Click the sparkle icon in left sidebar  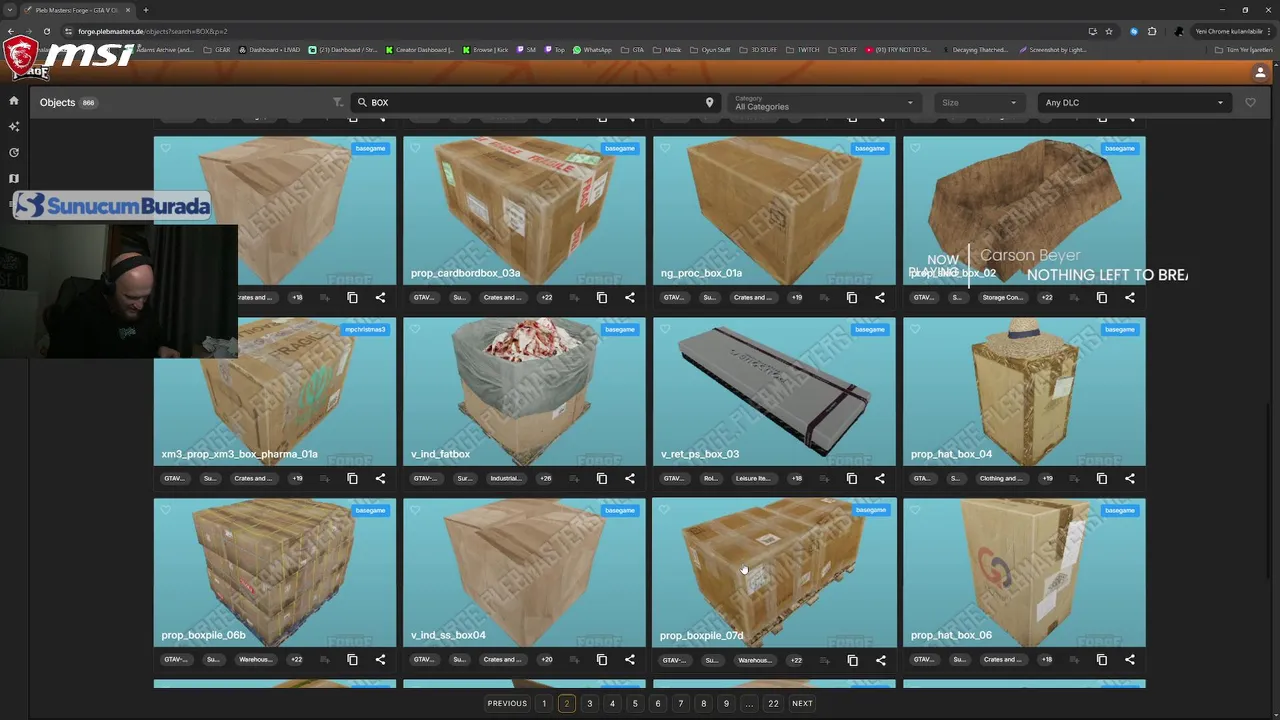coord(14,126)
